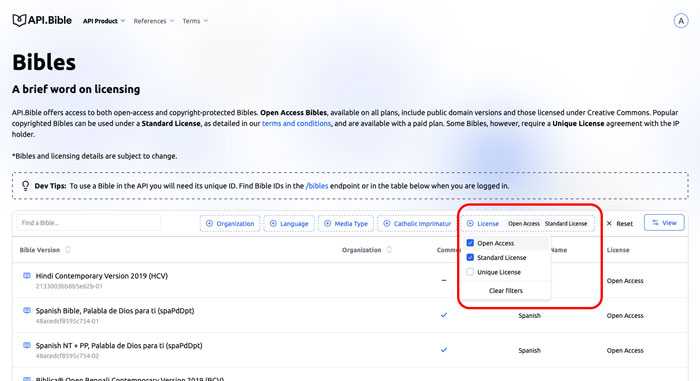Image resolution: width=700 pixels, height=381 pixels.
Task: Click the Open Access filter tag
Action: 524,223
